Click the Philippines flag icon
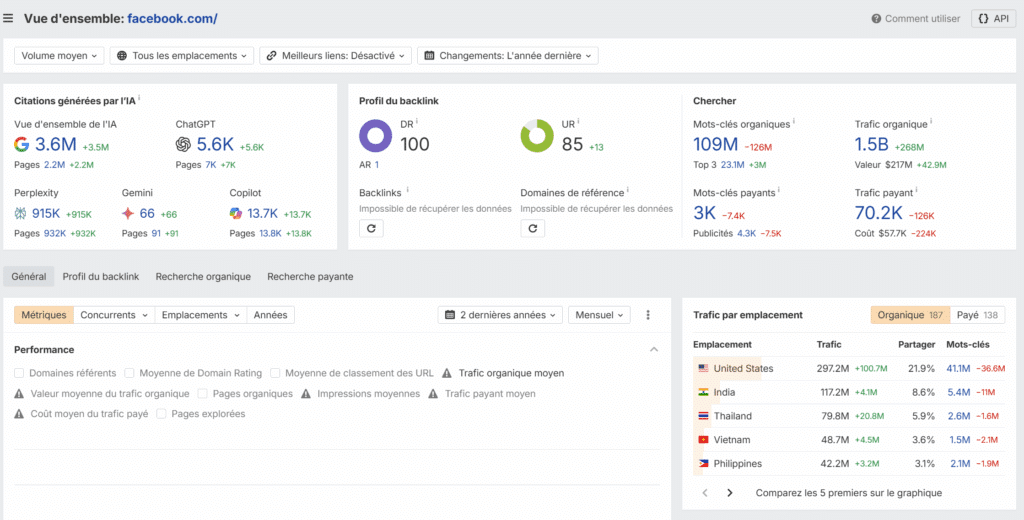This screenshot has width=1024, height=520. (x=703, y=464)
